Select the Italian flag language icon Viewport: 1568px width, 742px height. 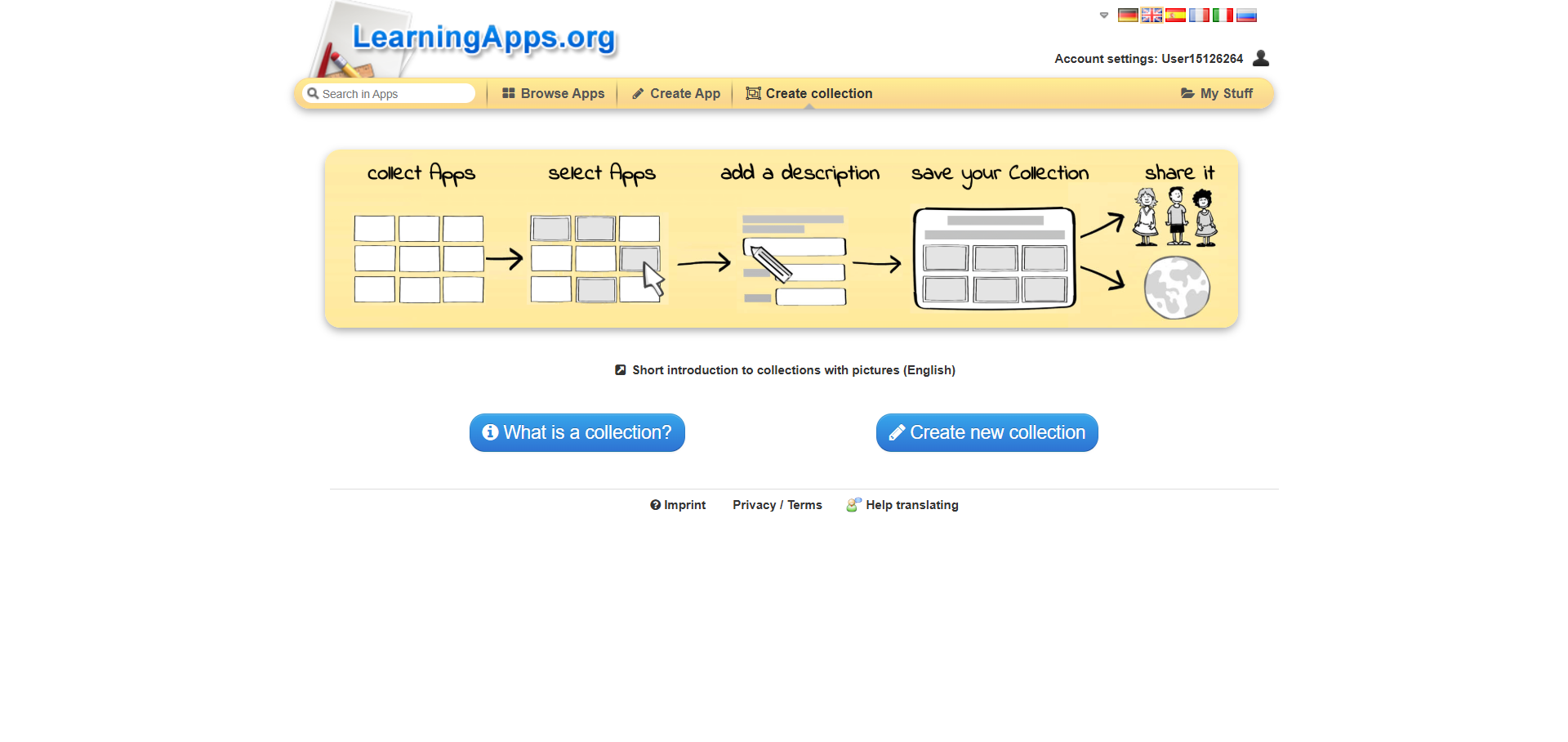click(1223, 16)
